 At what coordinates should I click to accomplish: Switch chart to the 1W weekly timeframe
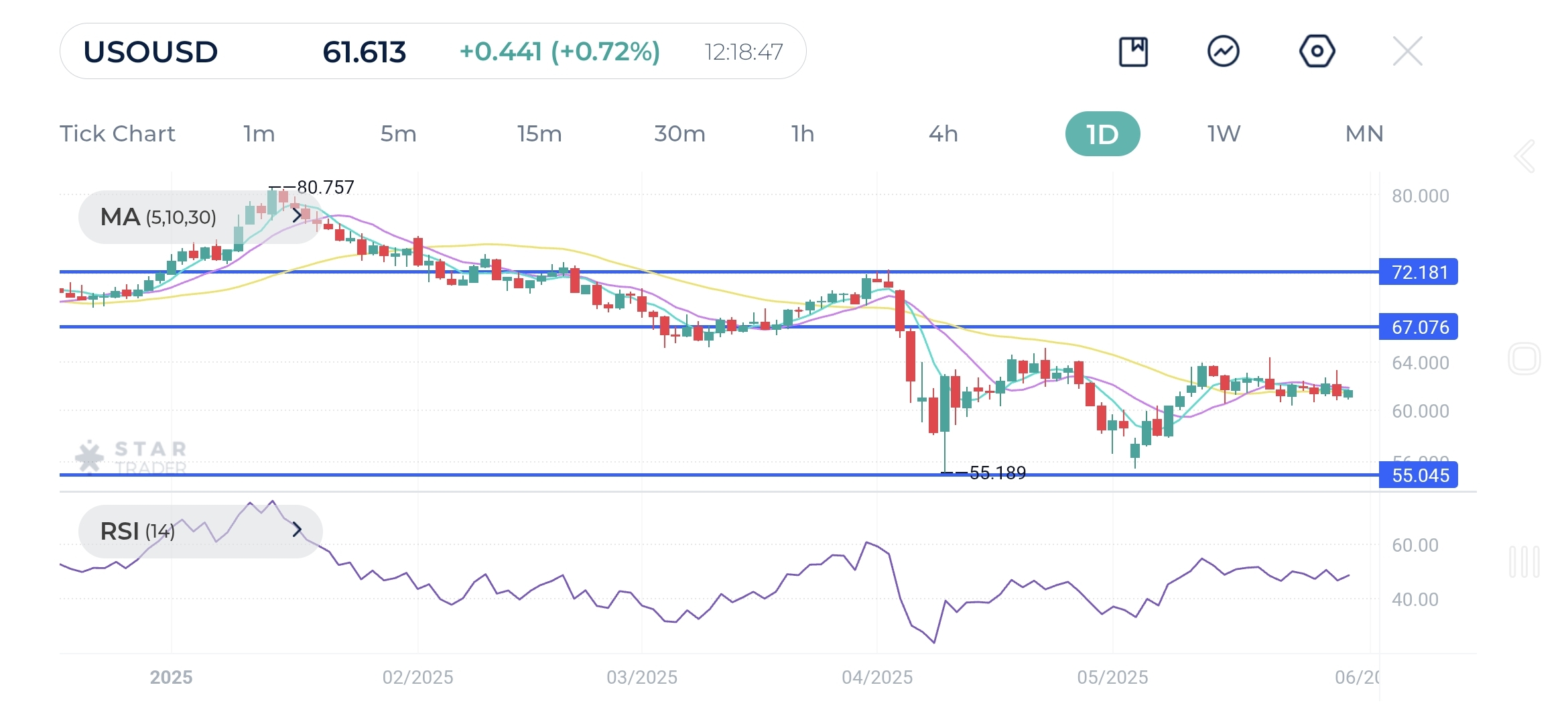pos(1222,133)
